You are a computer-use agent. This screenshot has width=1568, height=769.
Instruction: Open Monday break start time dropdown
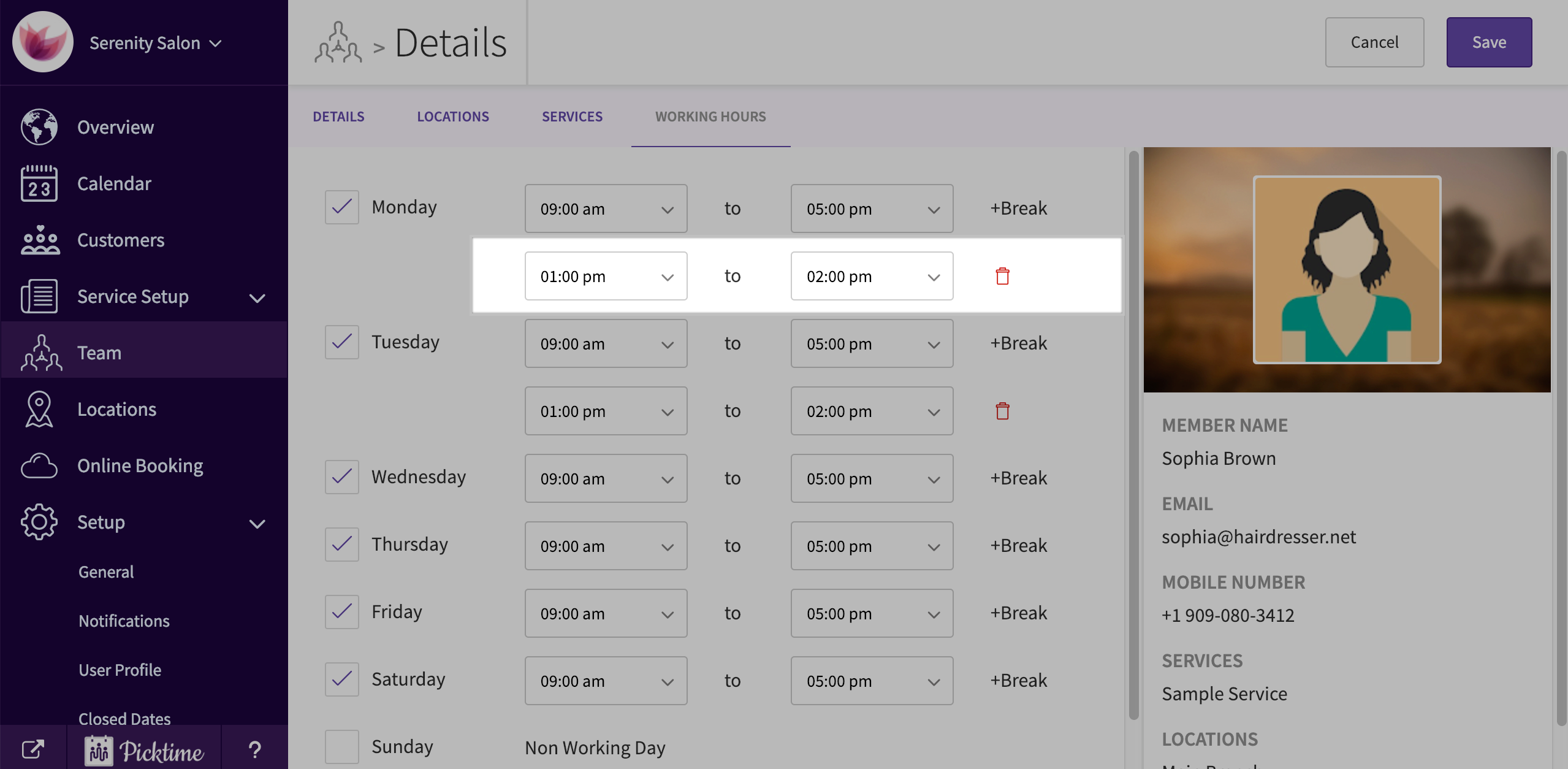[606, 276]
